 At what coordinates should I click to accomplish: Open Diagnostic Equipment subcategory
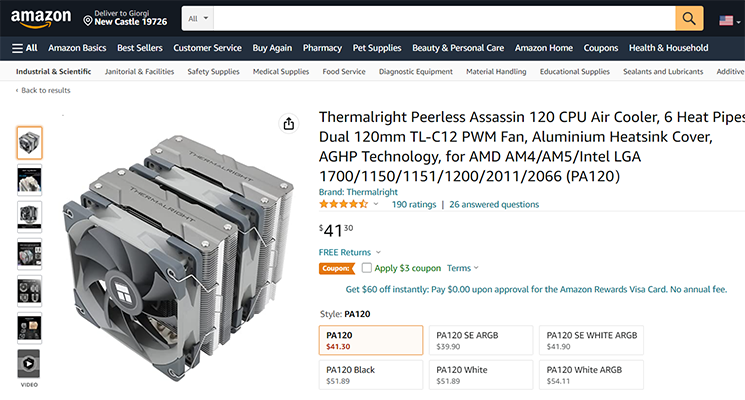416,72
